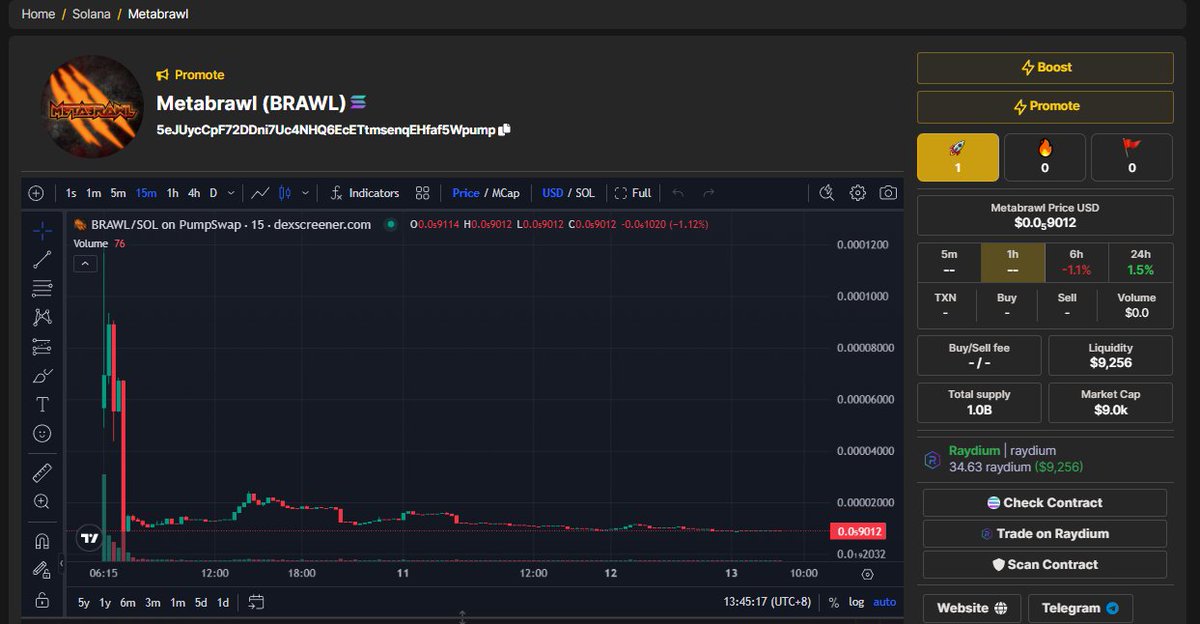Open the forecasting and measurement tool
Image resolution: width=1200 pixels, height=624 pixels.
pos(42,347)
